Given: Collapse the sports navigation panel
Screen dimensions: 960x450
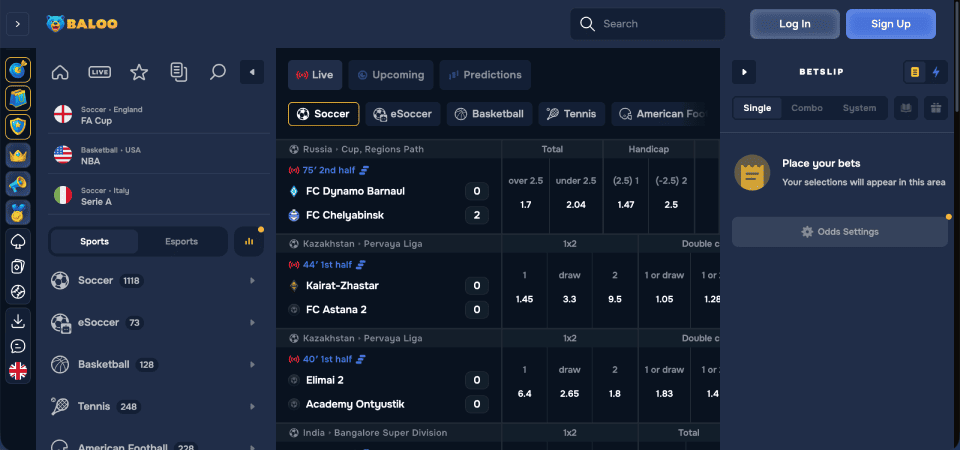Looking at the screenshot, I should click(x=252, y=72).
